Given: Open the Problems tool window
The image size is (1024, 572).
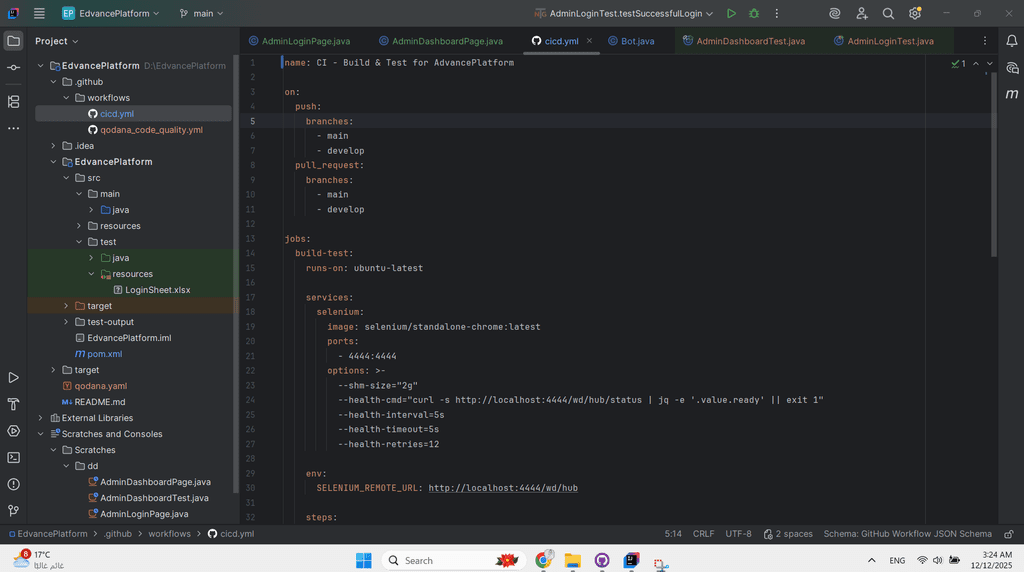Looking at the screenshot, I should (13, 484).
